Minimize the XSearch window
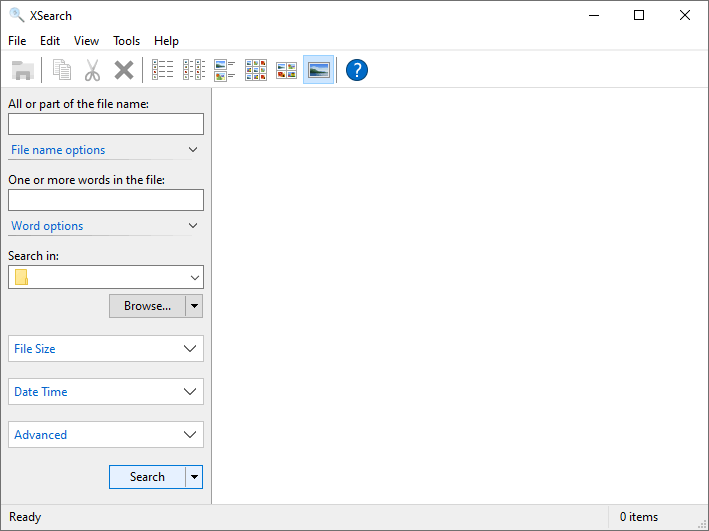709x531 pixels. [594, 15]
